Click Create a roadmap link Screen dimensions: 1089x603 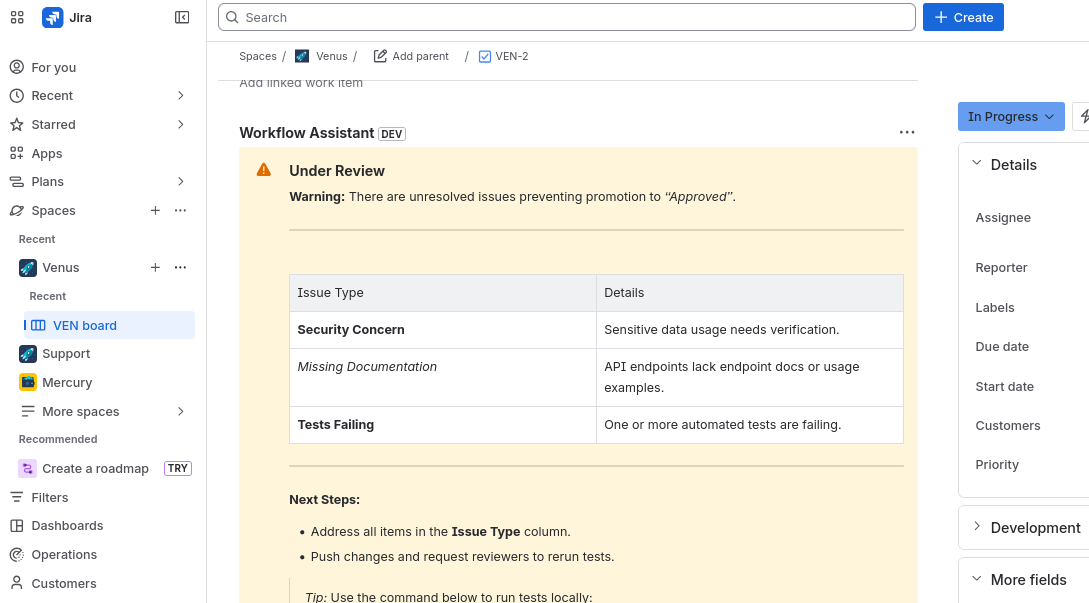tap(95, 468)
